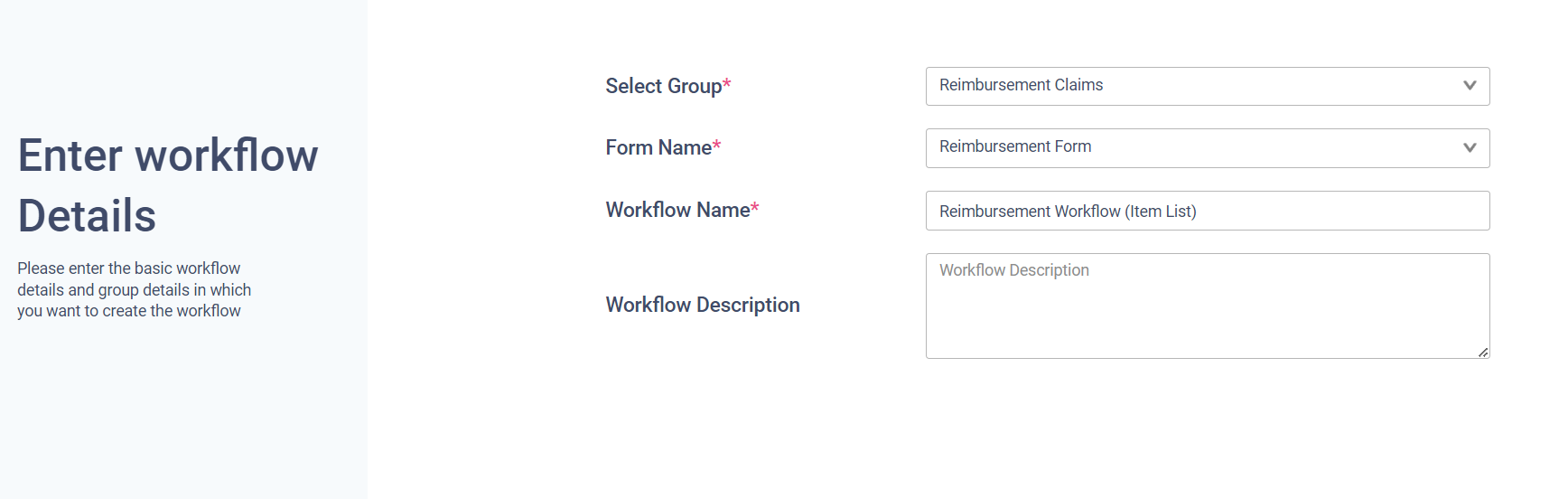Click the required asterisk beside Workflow Name
Image resolution: width=1568 pixels, height=499 pixels.
tap(755, 209)
